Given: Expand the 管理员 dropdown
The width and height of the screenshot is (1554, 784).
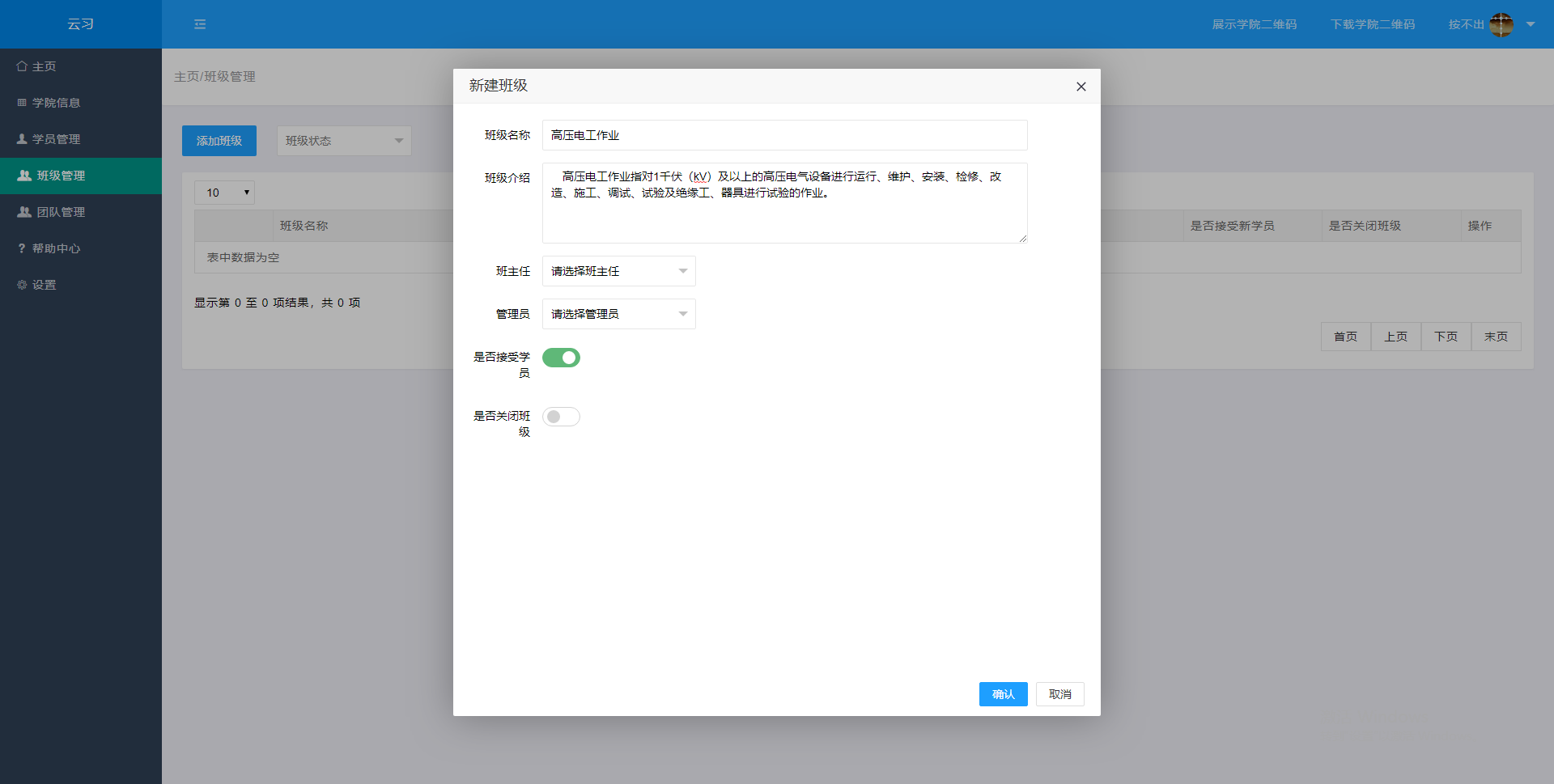Looking at the screenshot, I should point(618,313).
